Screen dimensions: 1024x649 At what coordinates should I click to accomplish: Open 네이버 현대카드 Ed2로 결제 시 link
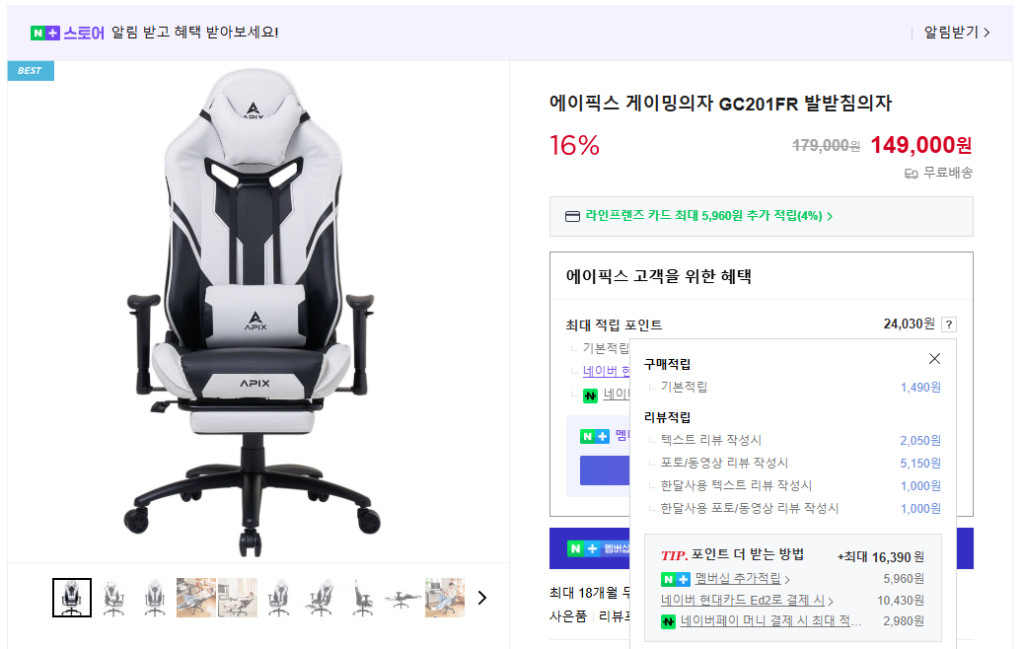click(x=747, y=600)
